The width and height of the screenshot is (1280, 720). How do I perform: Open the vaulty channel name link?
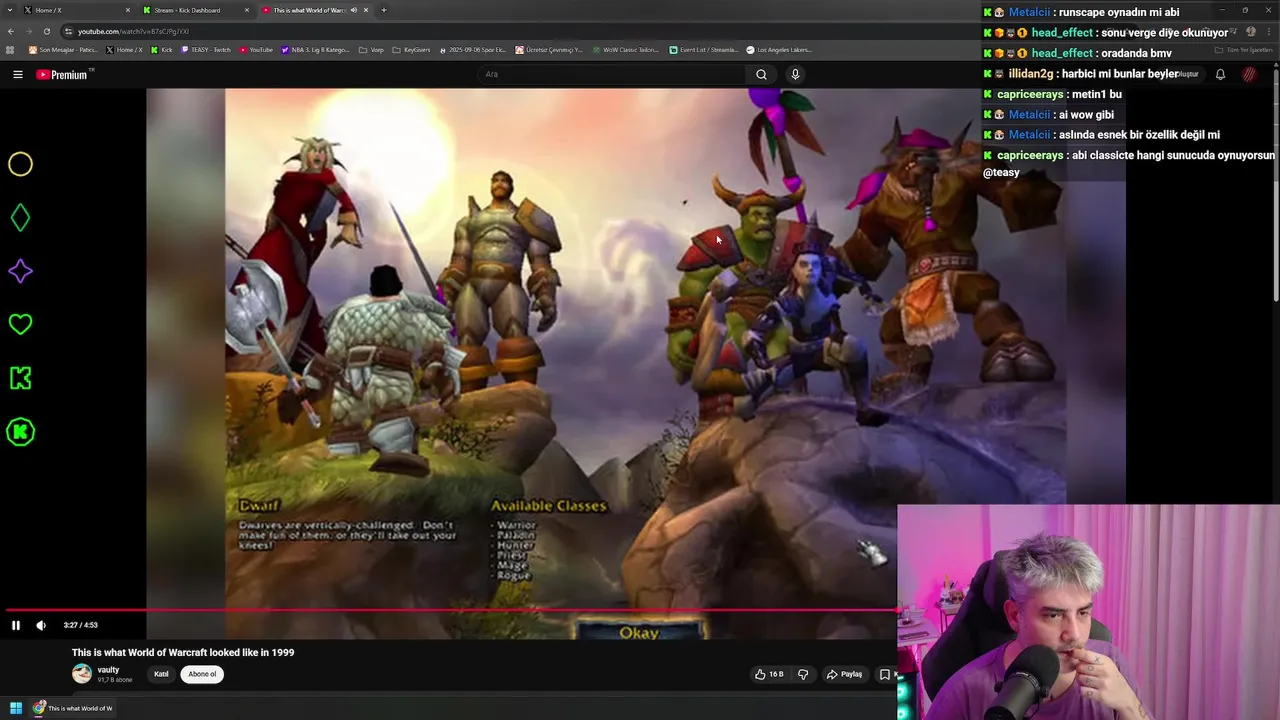(x=108, y=669)
